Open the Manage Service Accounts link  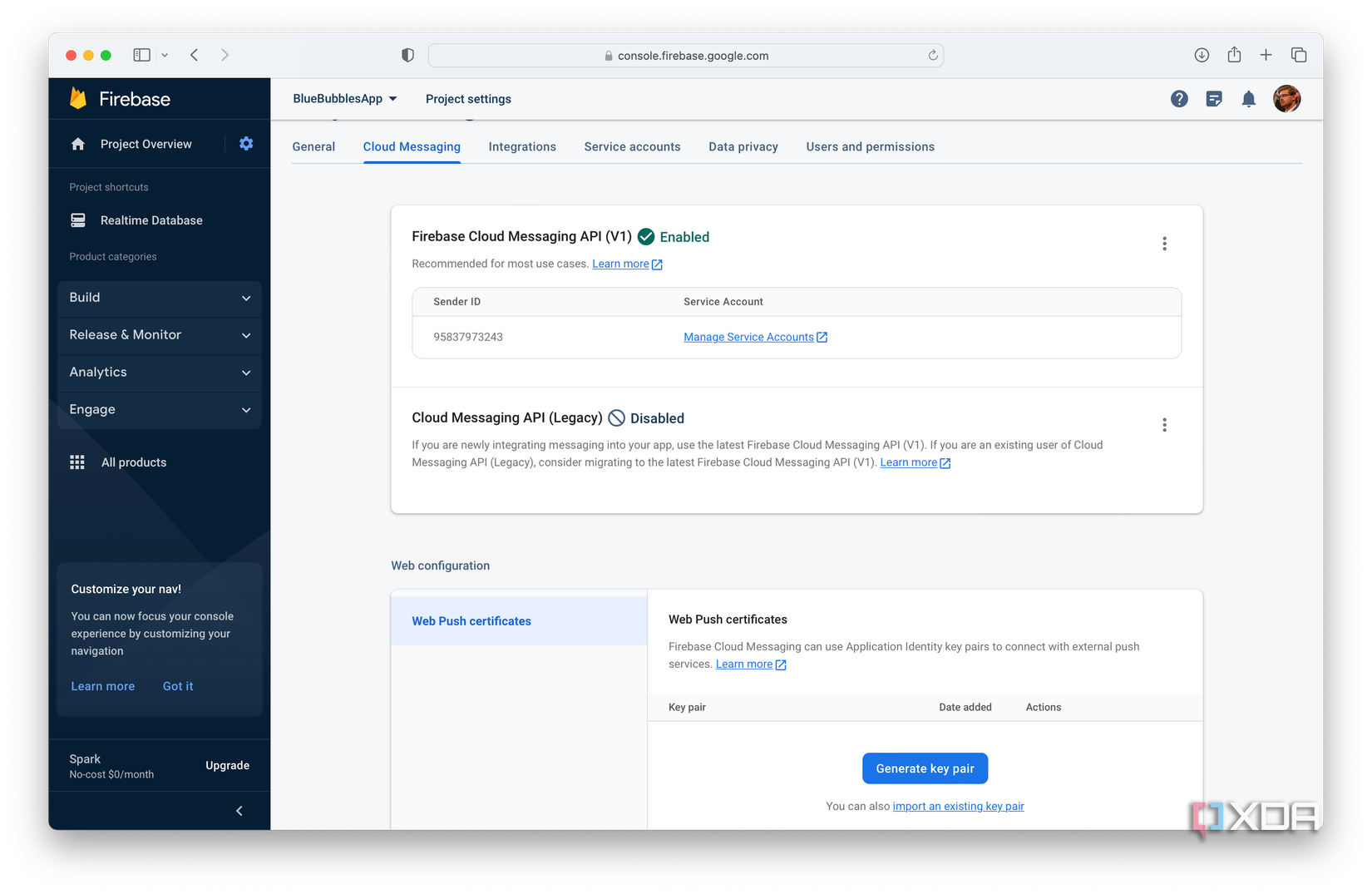755,337
